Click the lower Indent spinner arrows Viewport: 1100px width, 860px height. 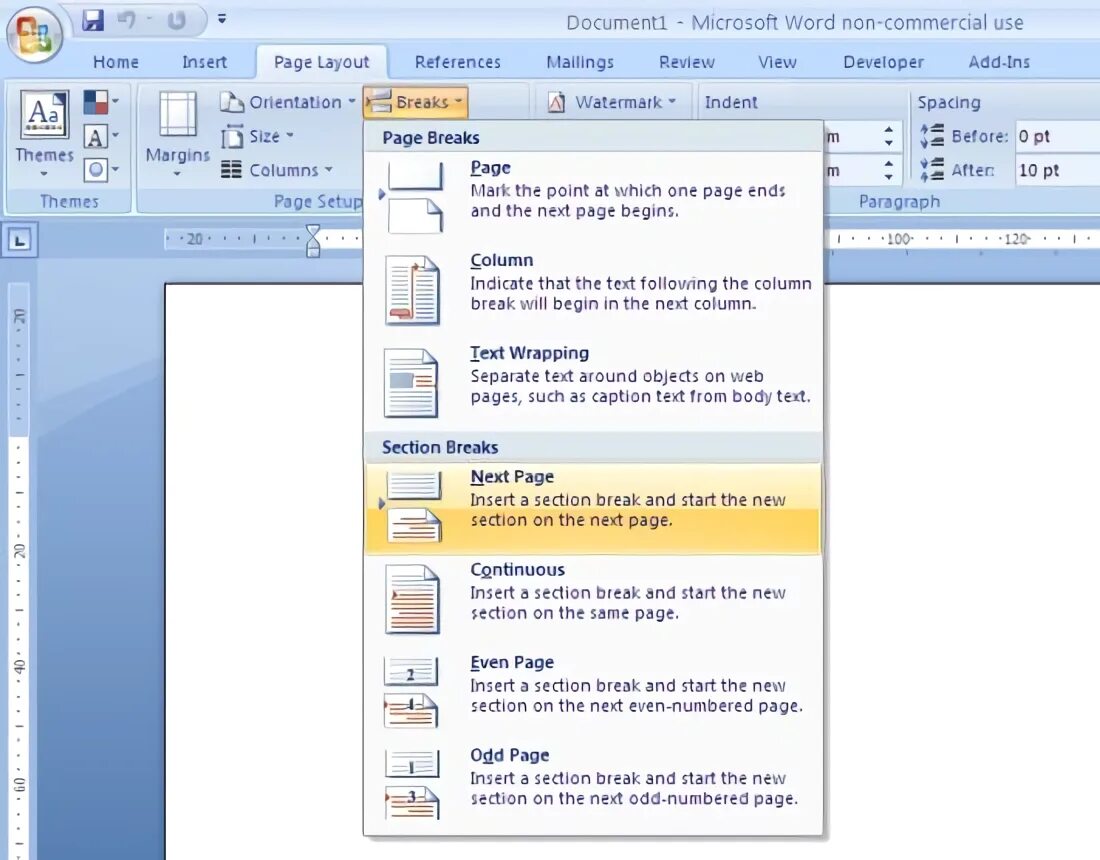click(x=889, y=170)
